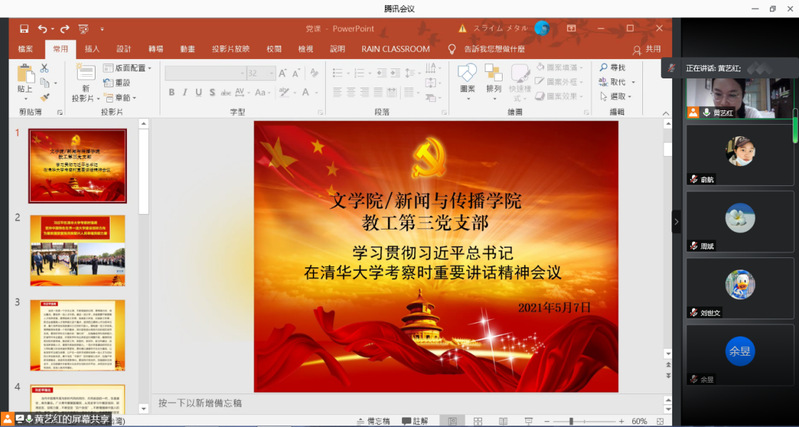Open the Select (選取) dropdown
This screenshot has width=799, height=427.
tap(616, 96)
